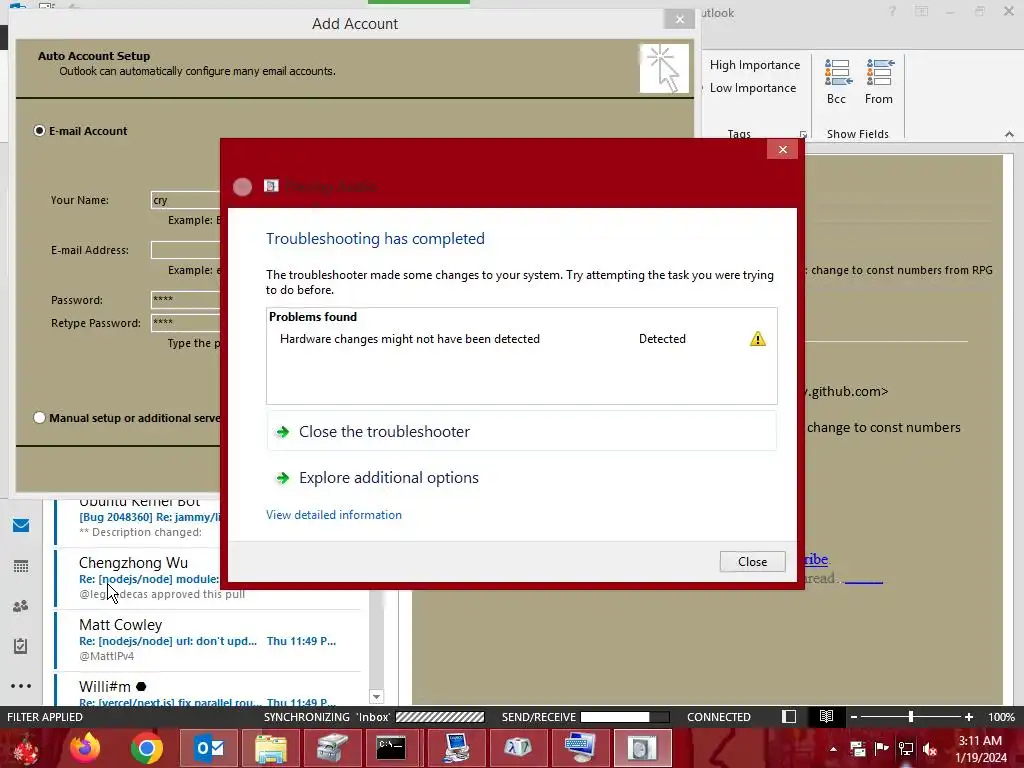The width and height of the screenshot is (1024, 768).
Task: Click the zoom out minus icon
Action: tap(854, 717)
